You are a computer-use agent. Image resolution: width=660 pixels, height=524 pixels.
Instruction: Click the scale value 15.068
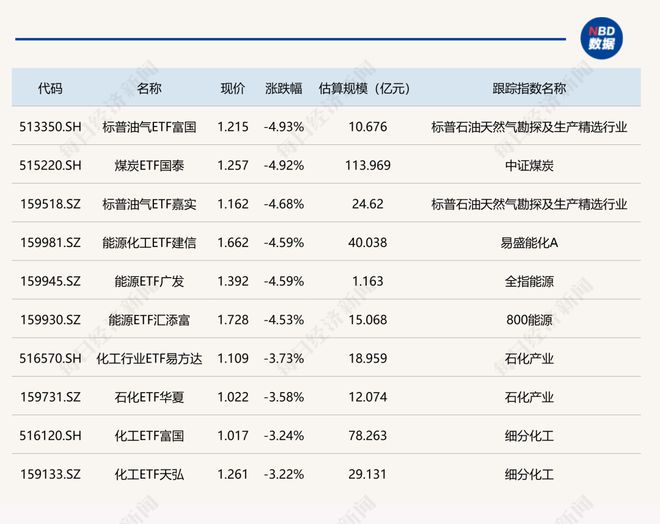(x=367, y=320)
